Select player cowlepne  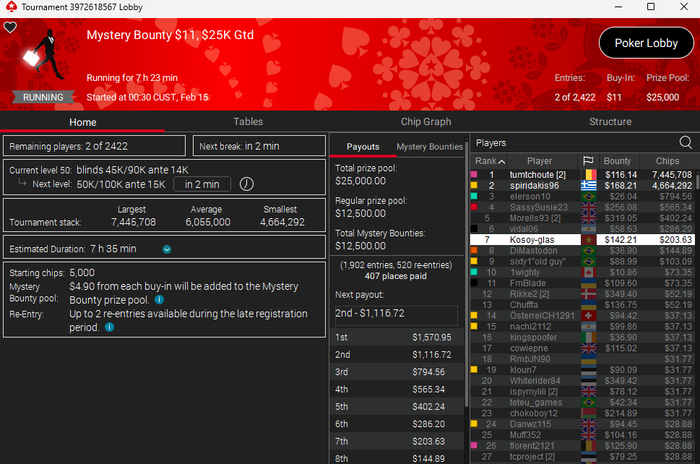[583, 348]
